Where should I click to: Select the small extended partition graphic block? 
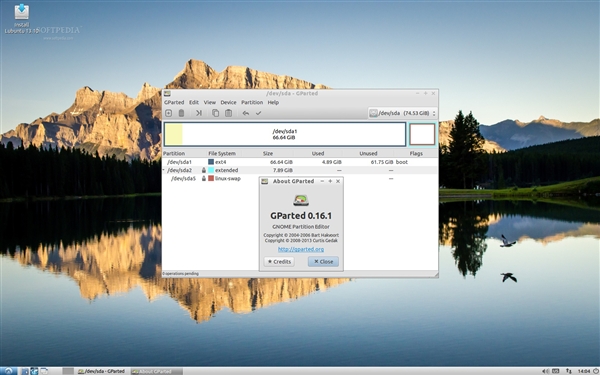[422, 134]
